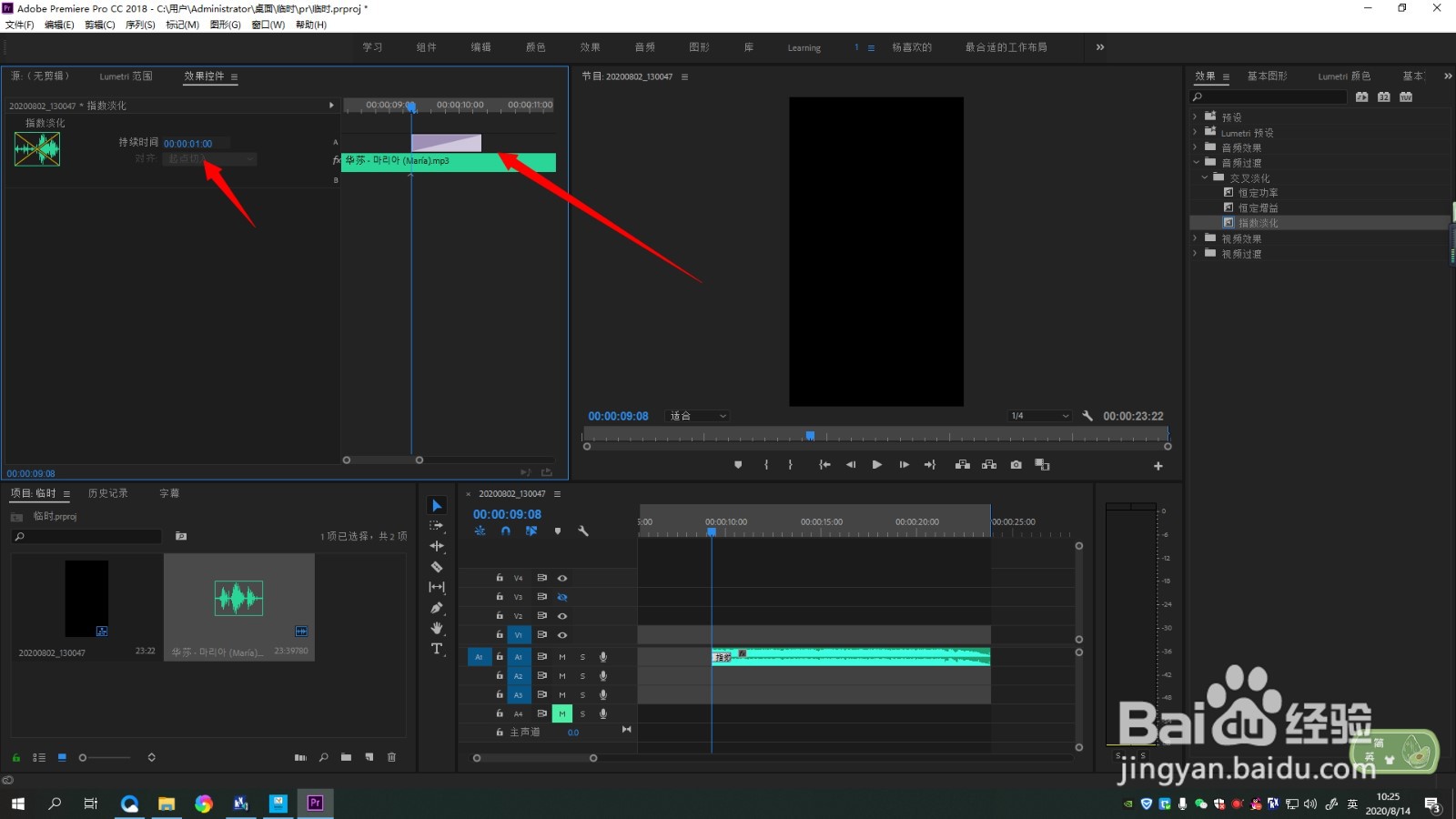Toggle timeline snap magnet icon
Screen dimensions: 1456x819
point(506,531)
